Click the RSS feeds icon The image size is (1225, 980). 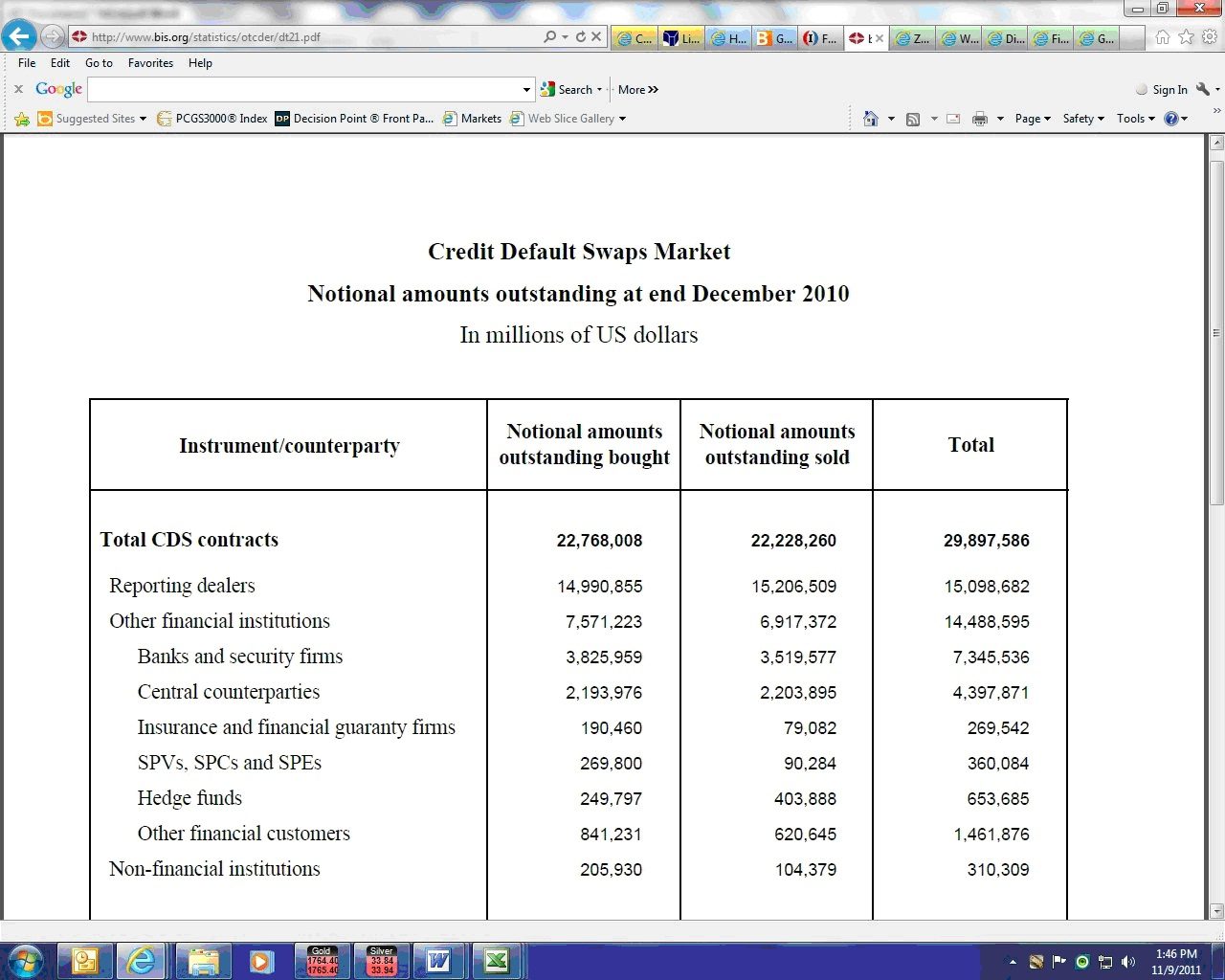913,119
